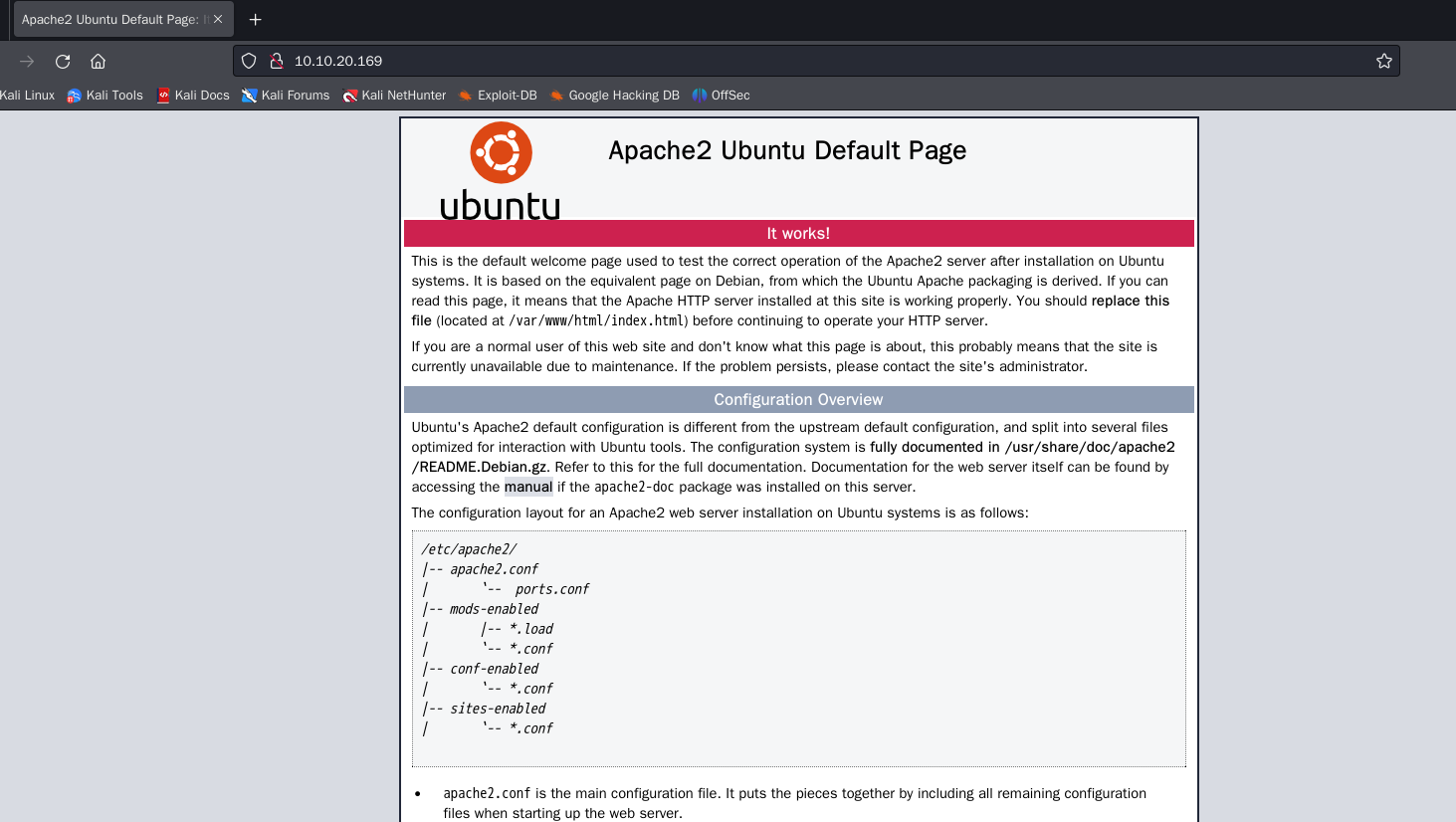The height and width of the screenshot is (822, 1456).
Task: Open the Kali NetHunter bookmark
Action: [x=394, y=96]
